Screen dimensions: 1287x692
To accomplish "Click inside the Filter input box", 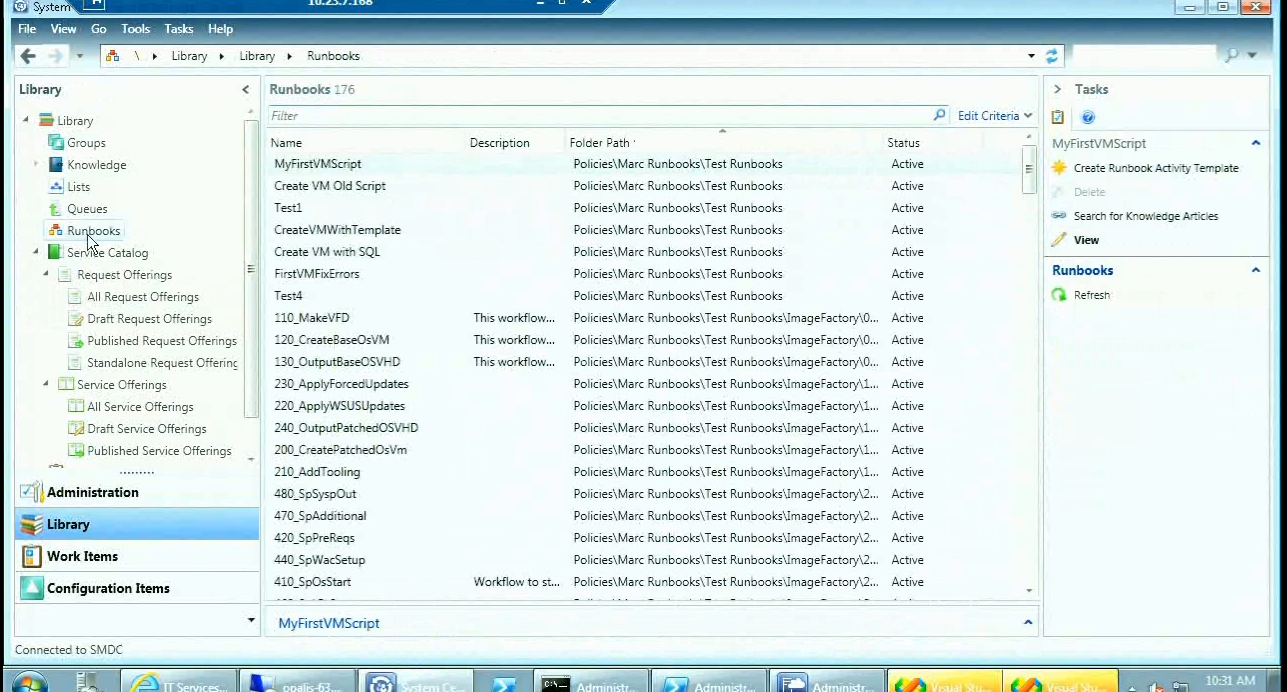I will tap(600, 116).
